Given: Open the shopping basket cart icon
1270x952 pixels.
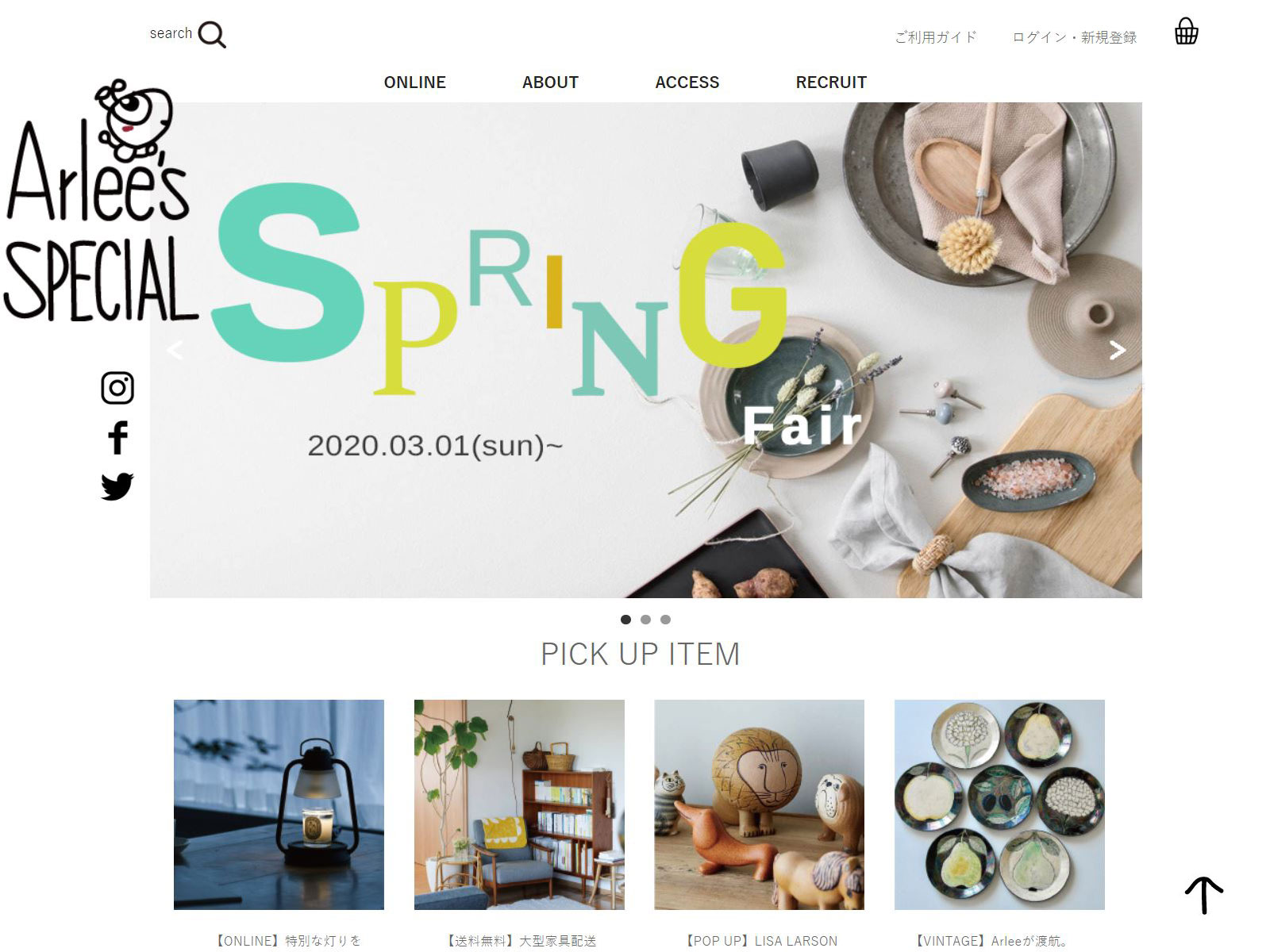Looking at the screenshot, I should coord(1186,32).
